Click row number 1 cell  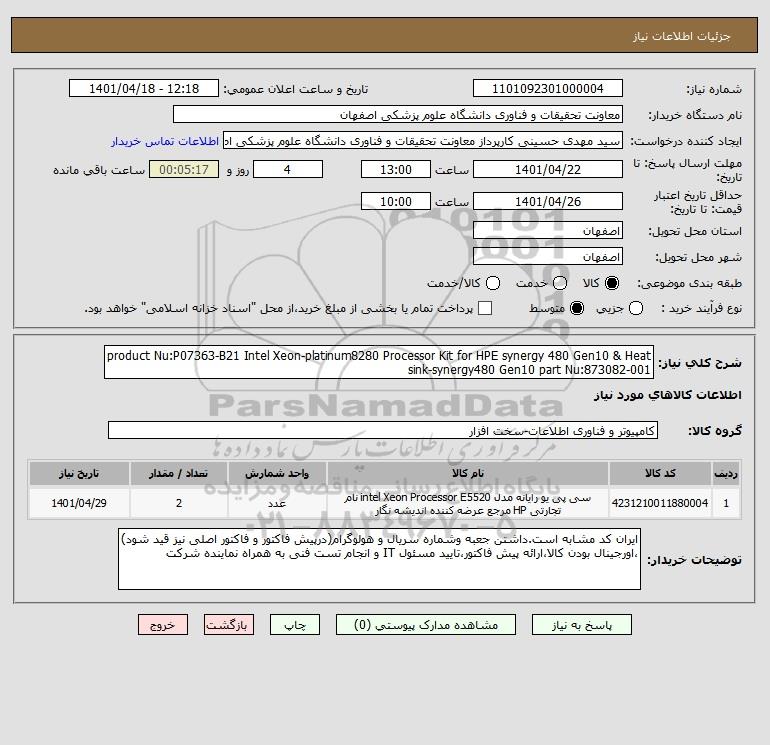click(x=726, y=503)
